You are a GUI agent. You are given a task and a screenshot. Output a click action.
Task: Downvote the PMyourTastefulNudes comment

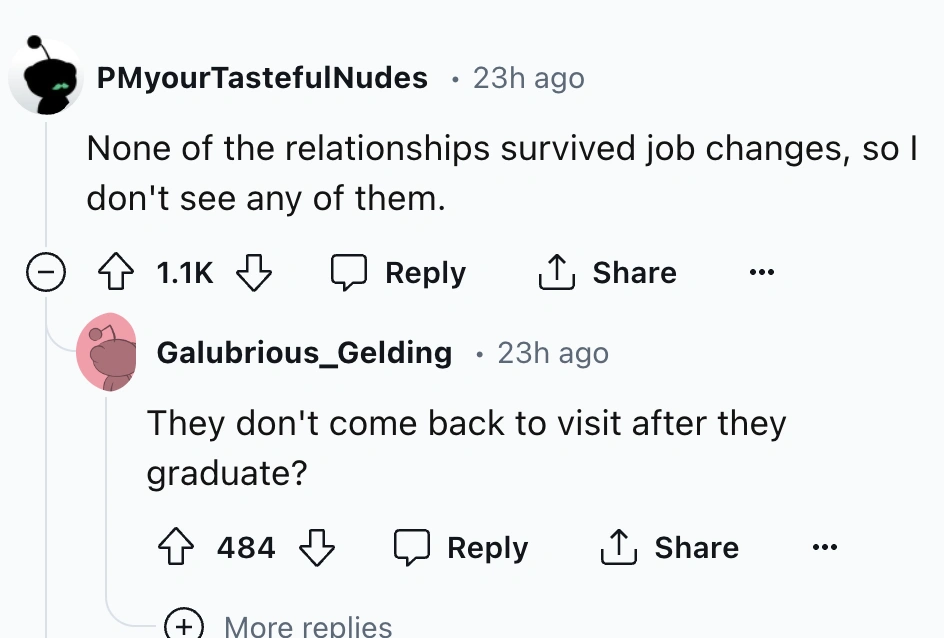(252, 273)
